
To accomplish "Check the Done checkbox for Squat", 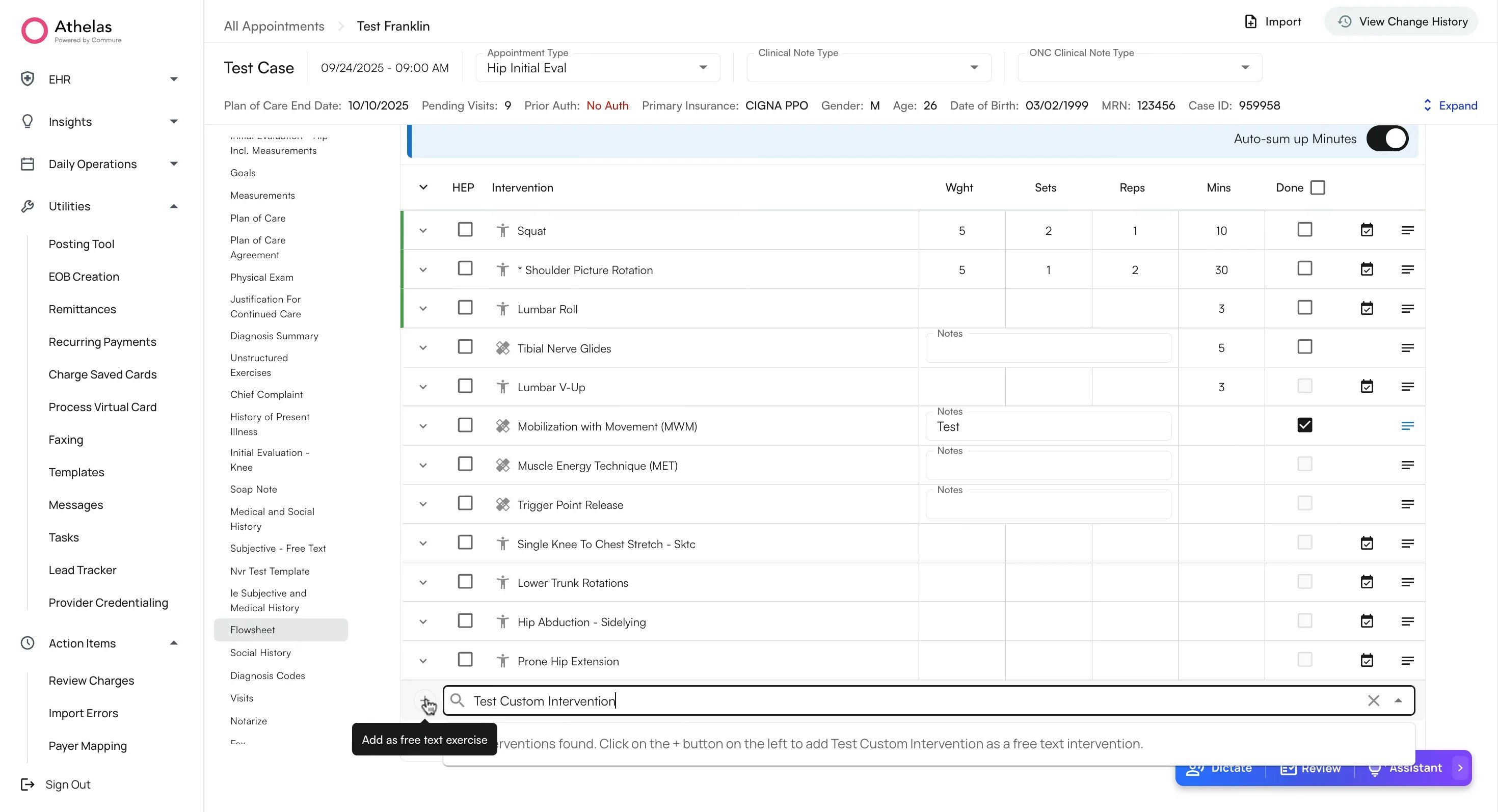I will tap(1305, 230).
